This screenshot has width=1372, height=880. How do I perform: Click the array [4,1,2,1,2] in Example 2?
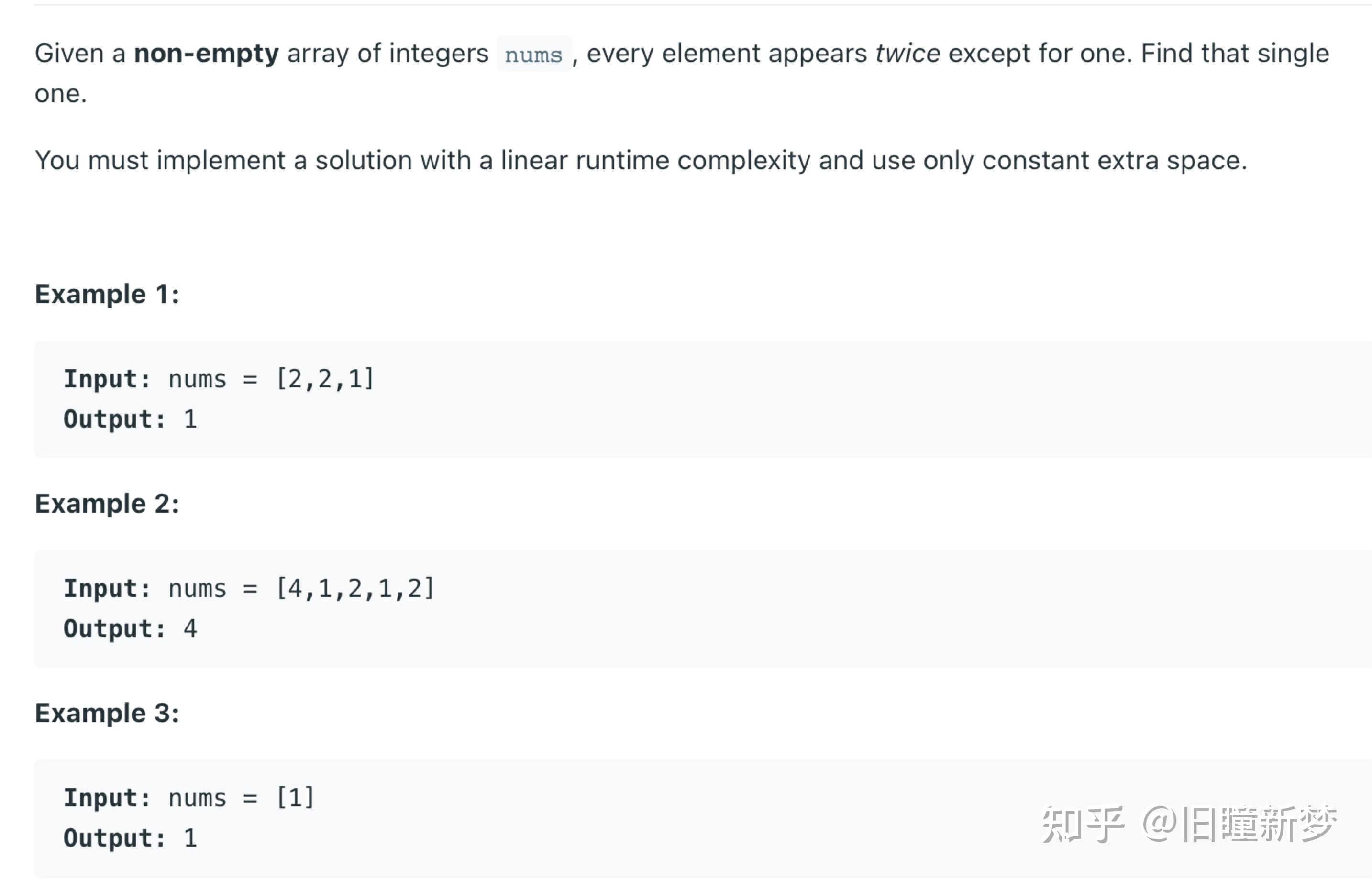(355, 588)
